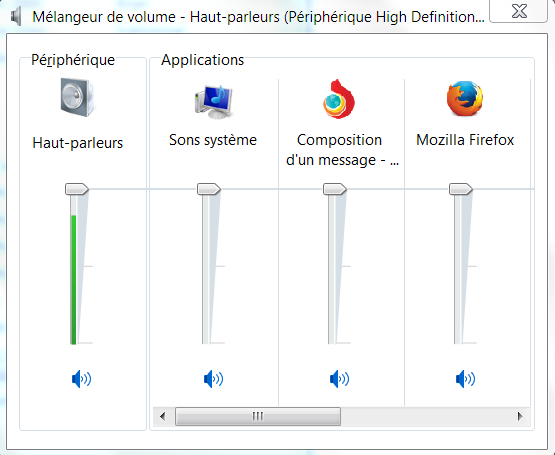Click the Composition d'un message volume slider thumb

[x=335, y=189]
